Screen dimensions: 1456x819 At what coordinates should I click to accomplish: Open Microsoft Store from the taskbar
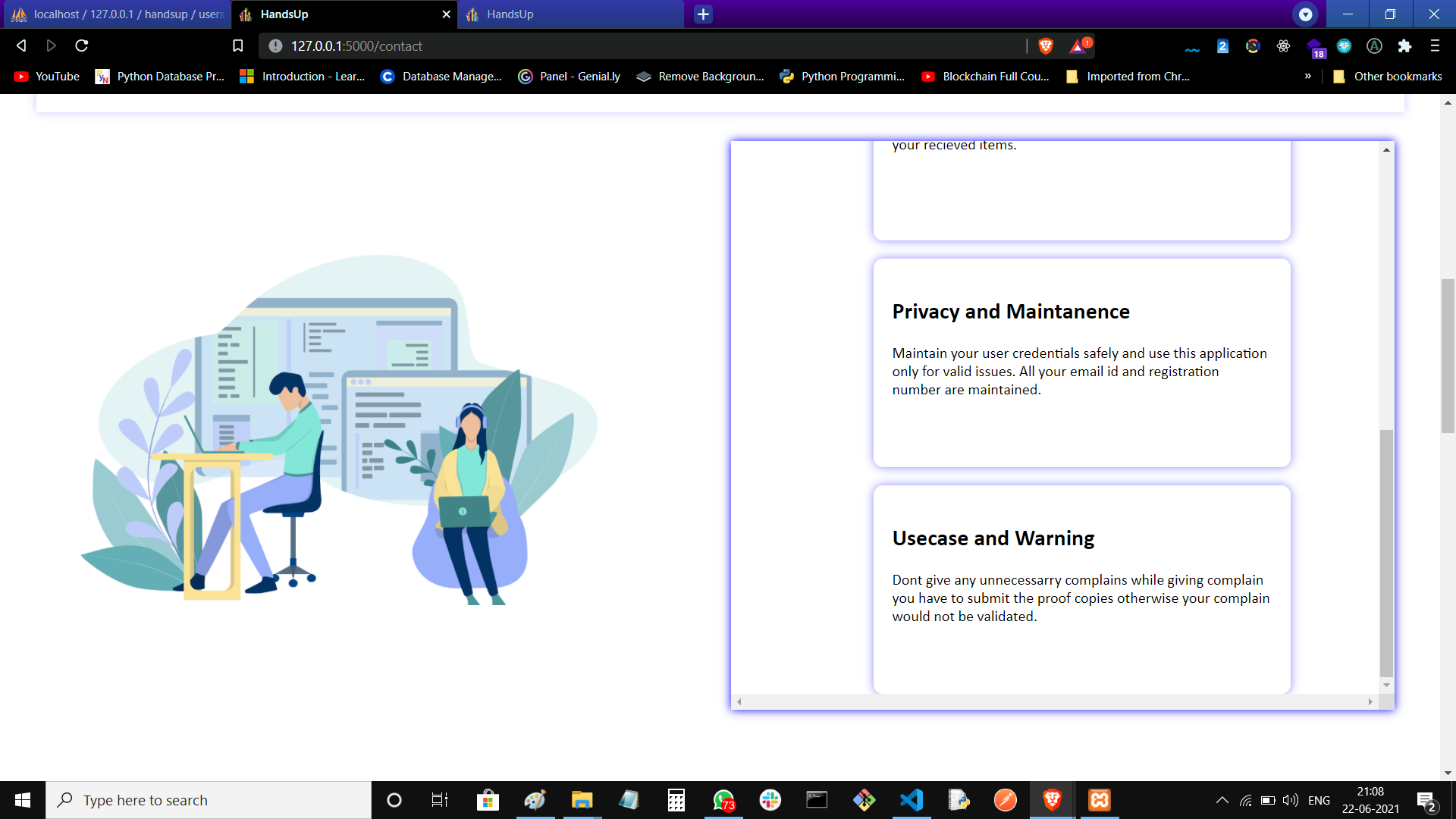[488, 800]
